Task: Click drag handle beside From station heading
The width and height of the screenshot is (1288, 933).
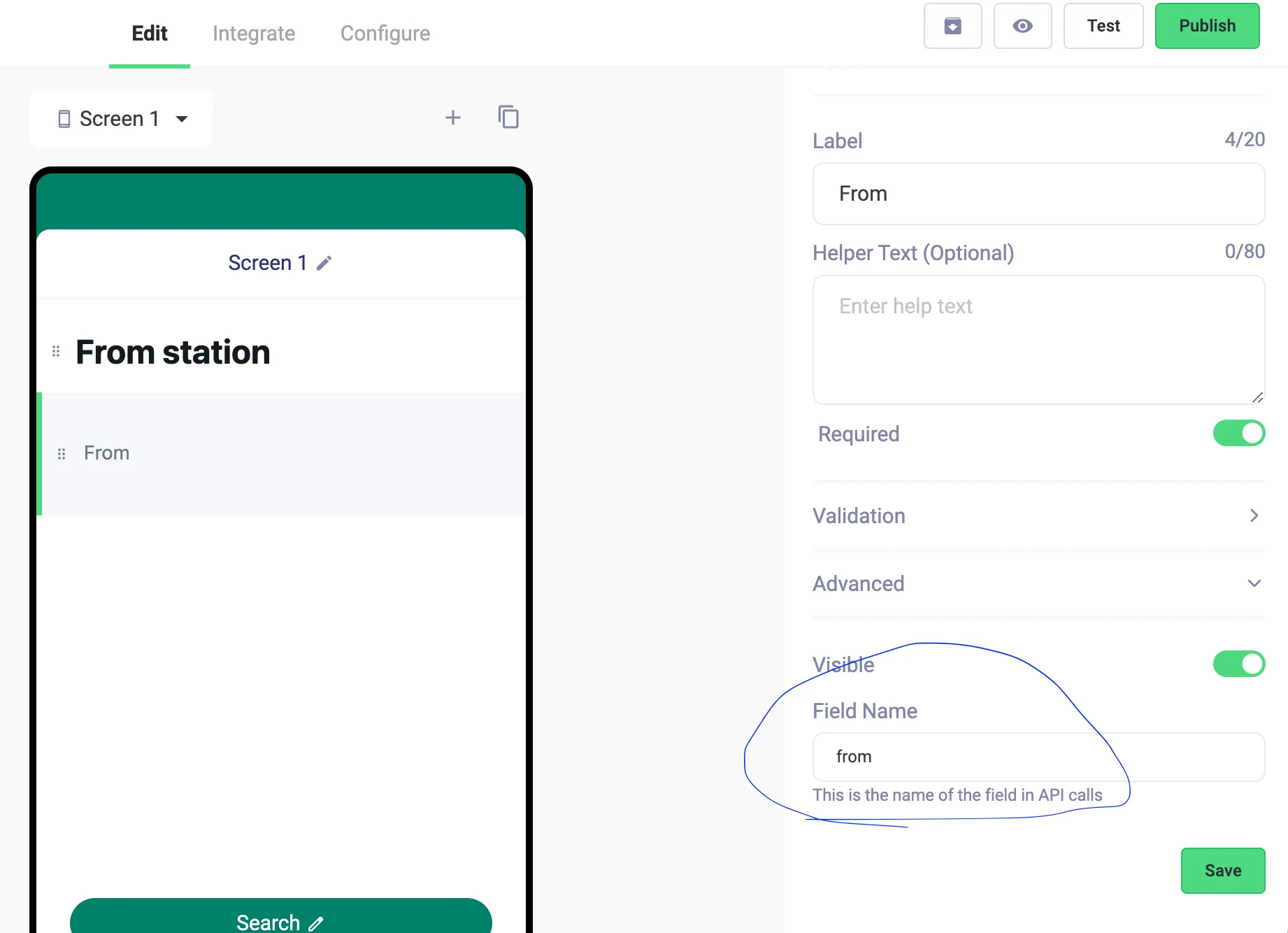Action: pos(56,351)
